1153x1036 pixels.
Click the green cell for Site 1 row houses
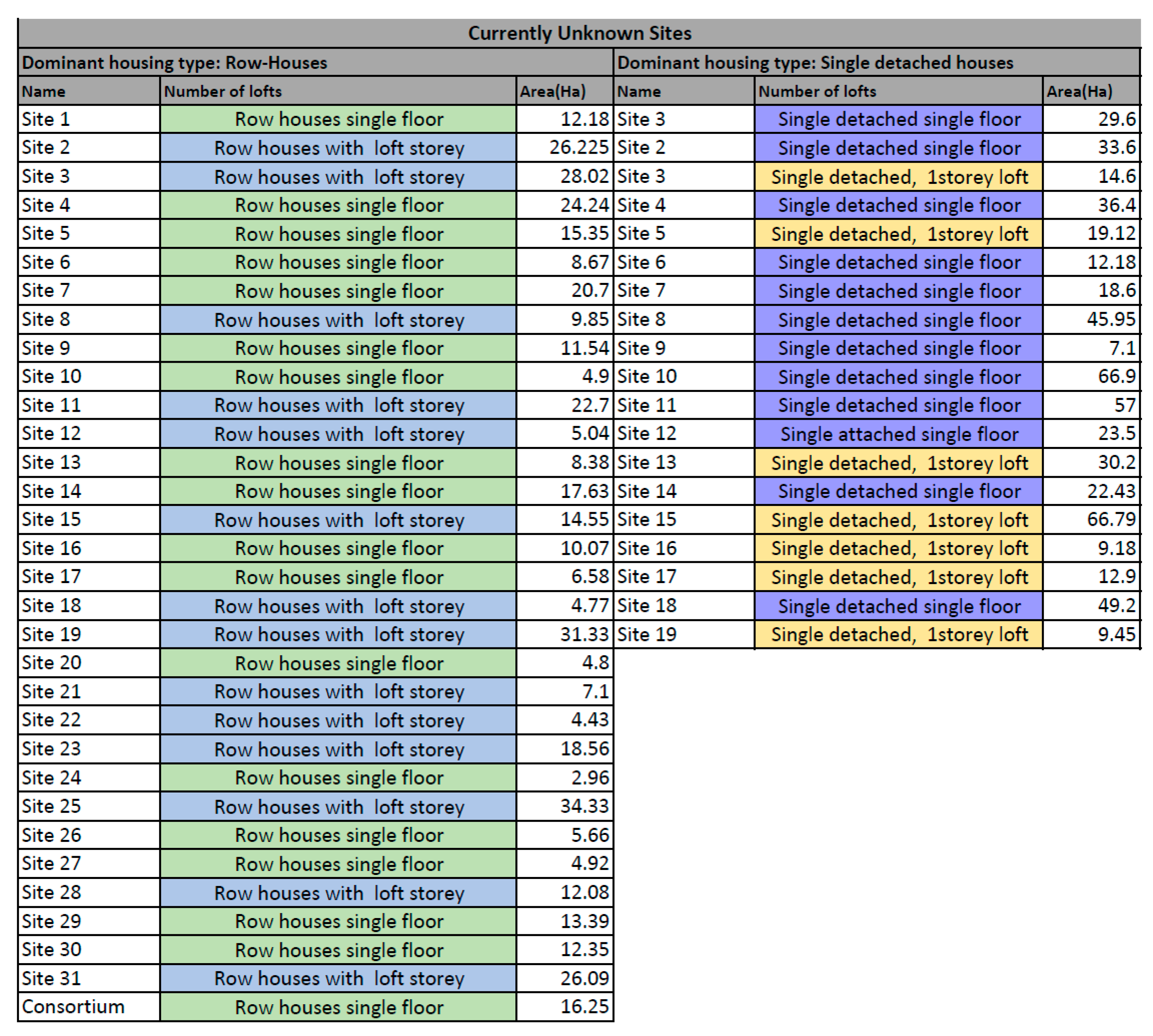pyautogui.click(x=338, y=119)
